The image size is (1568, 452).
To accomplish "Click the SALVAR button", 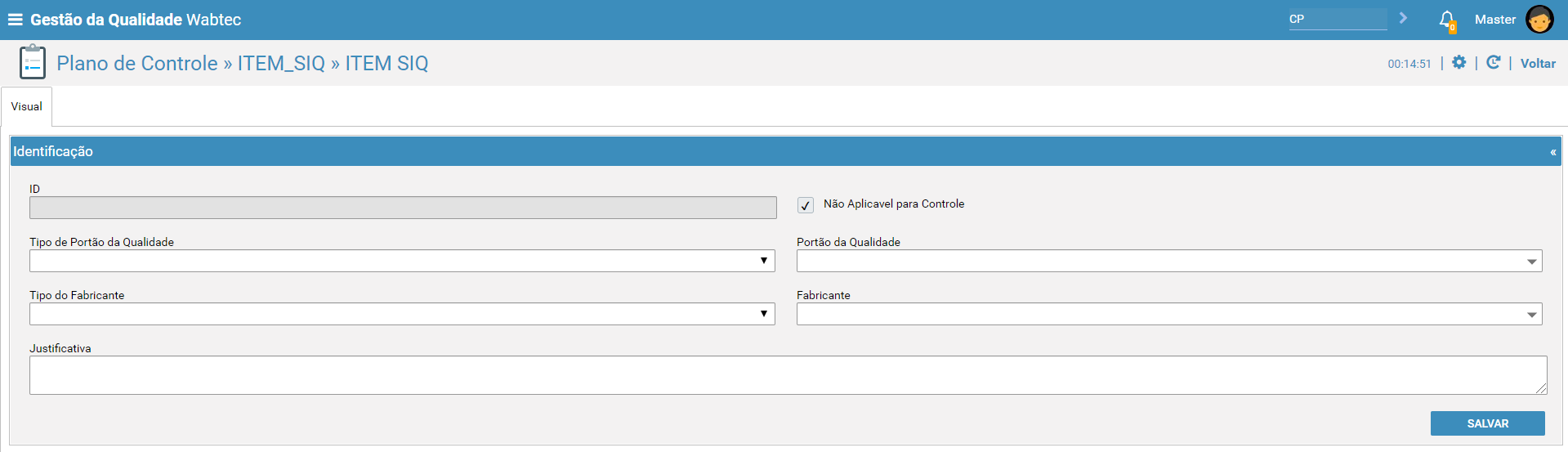I will pyautogui.click(x=1487, y=423).
